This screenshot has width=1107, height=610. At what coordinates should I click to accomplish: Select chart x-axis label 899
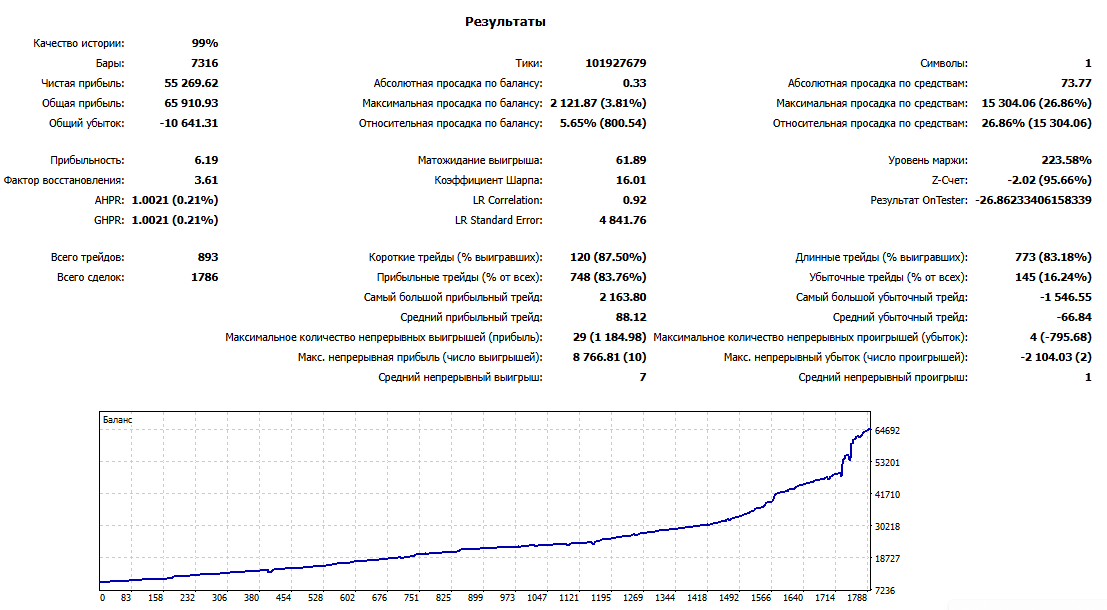(x=475, y=598)
